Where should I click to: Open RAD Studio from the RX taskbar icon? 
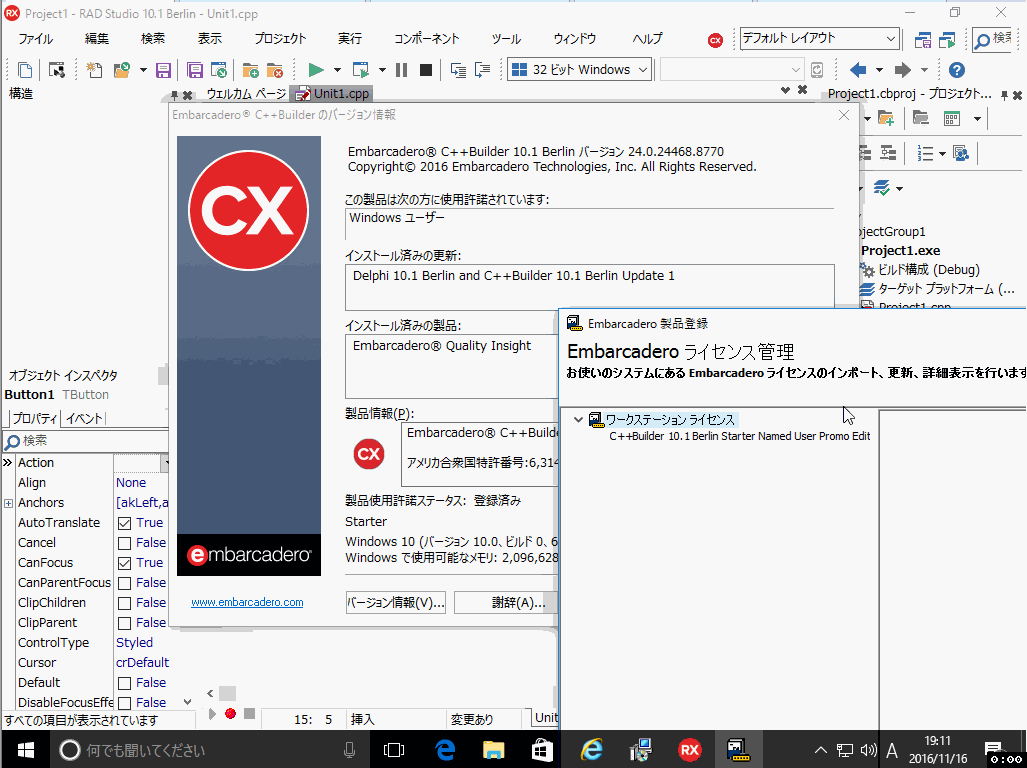pyautogui.click(x=689, y=749)
